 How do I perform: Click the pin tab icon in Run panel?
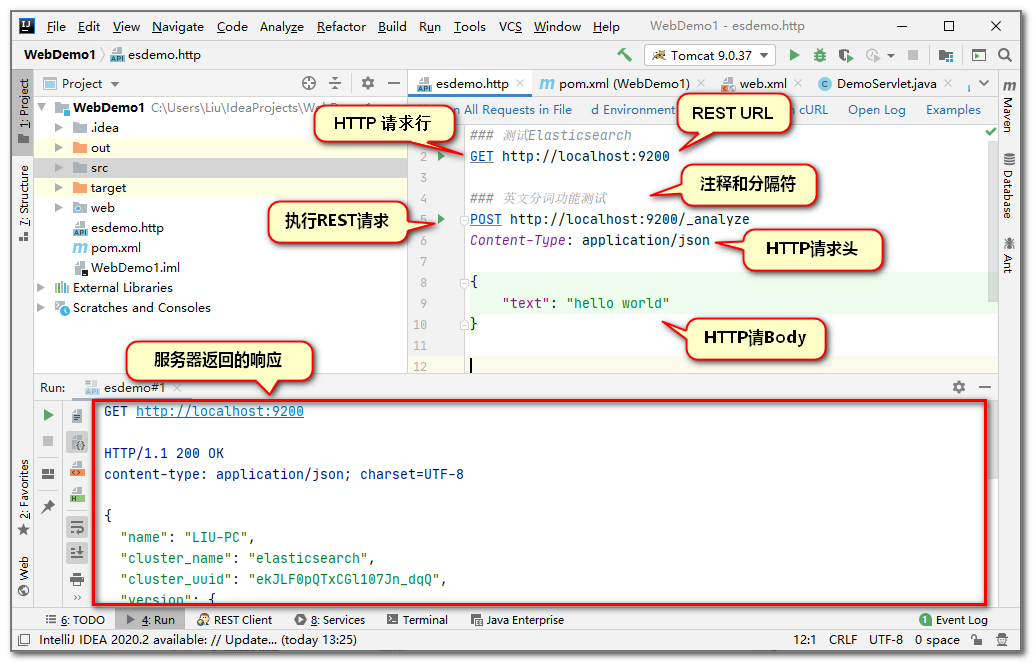click(x=48, y=506)
